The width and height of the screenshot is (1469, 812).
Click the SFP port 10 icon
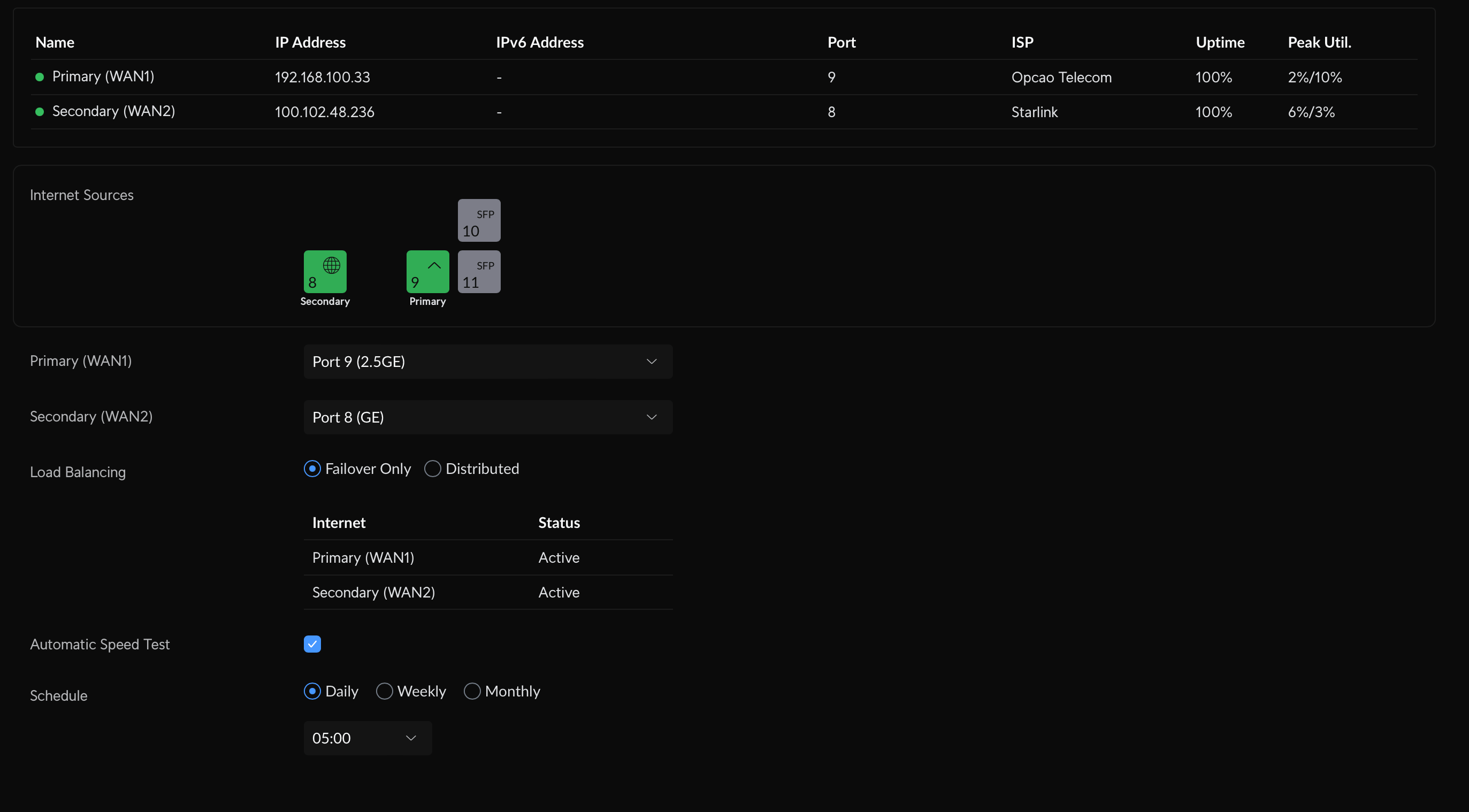pos(478,220)
